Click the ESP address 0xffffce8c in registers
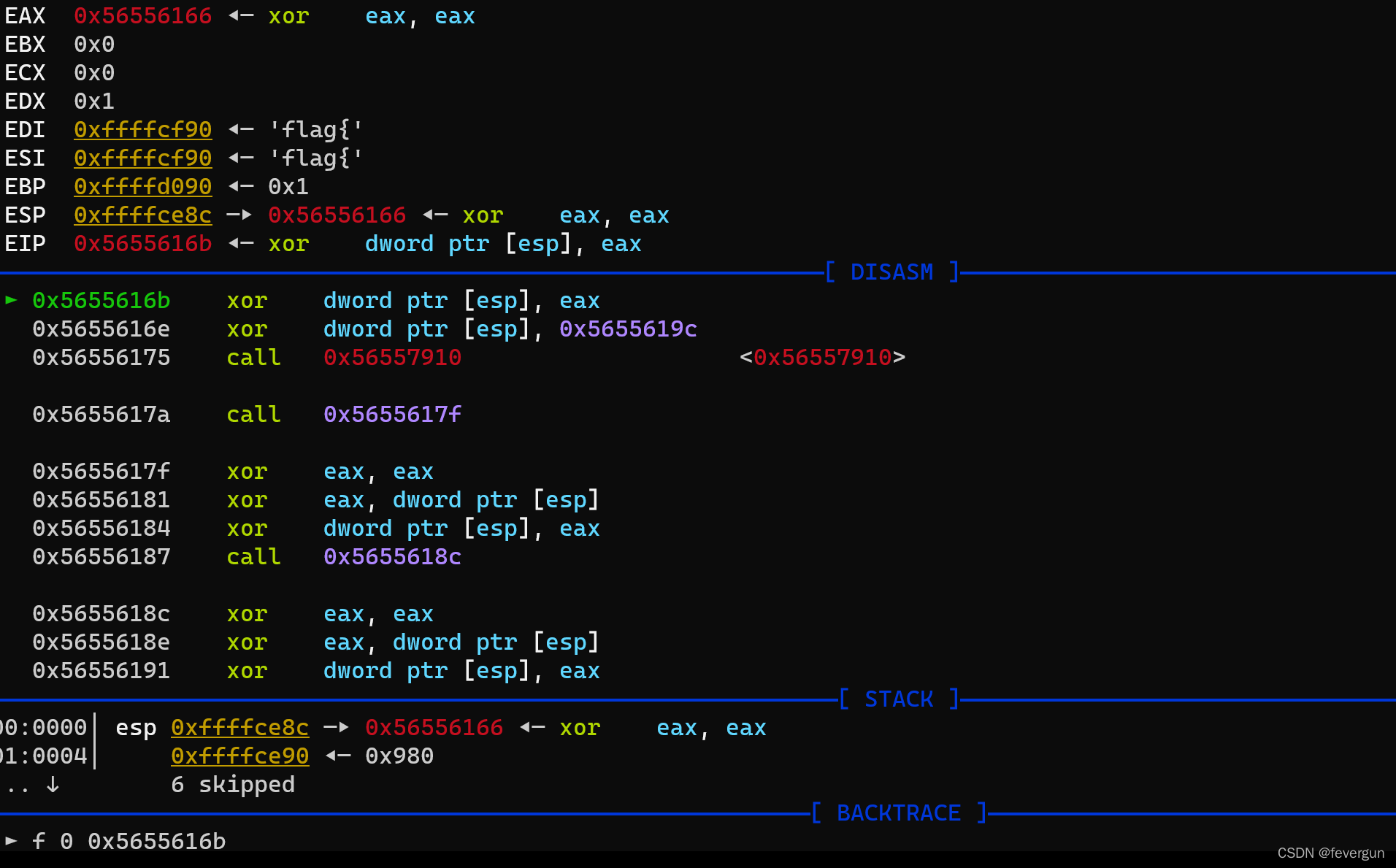The height and width of the screenshot is (868, 1396). (x=142, y=215)
